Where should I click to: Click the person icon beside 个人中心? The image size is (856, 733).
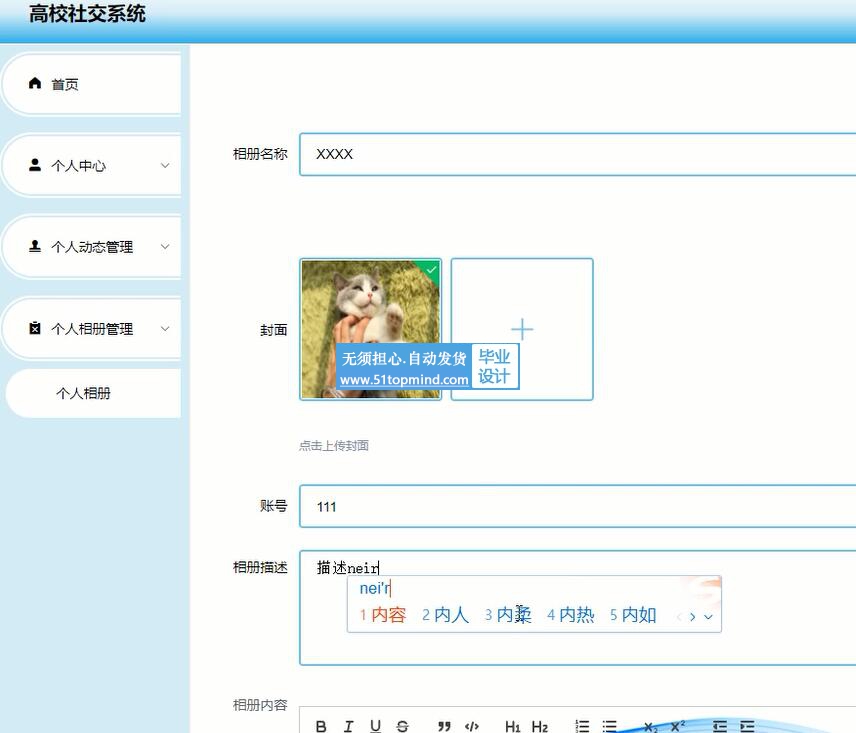[35, 165]
